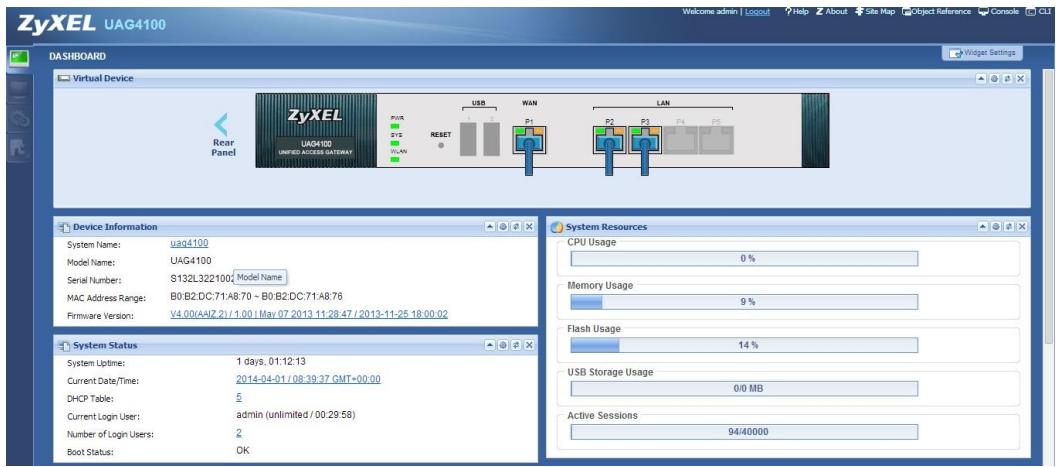
Task: Click LAN port P3 on virtual device
Action: pyautogui.click(x=645, y=140)
